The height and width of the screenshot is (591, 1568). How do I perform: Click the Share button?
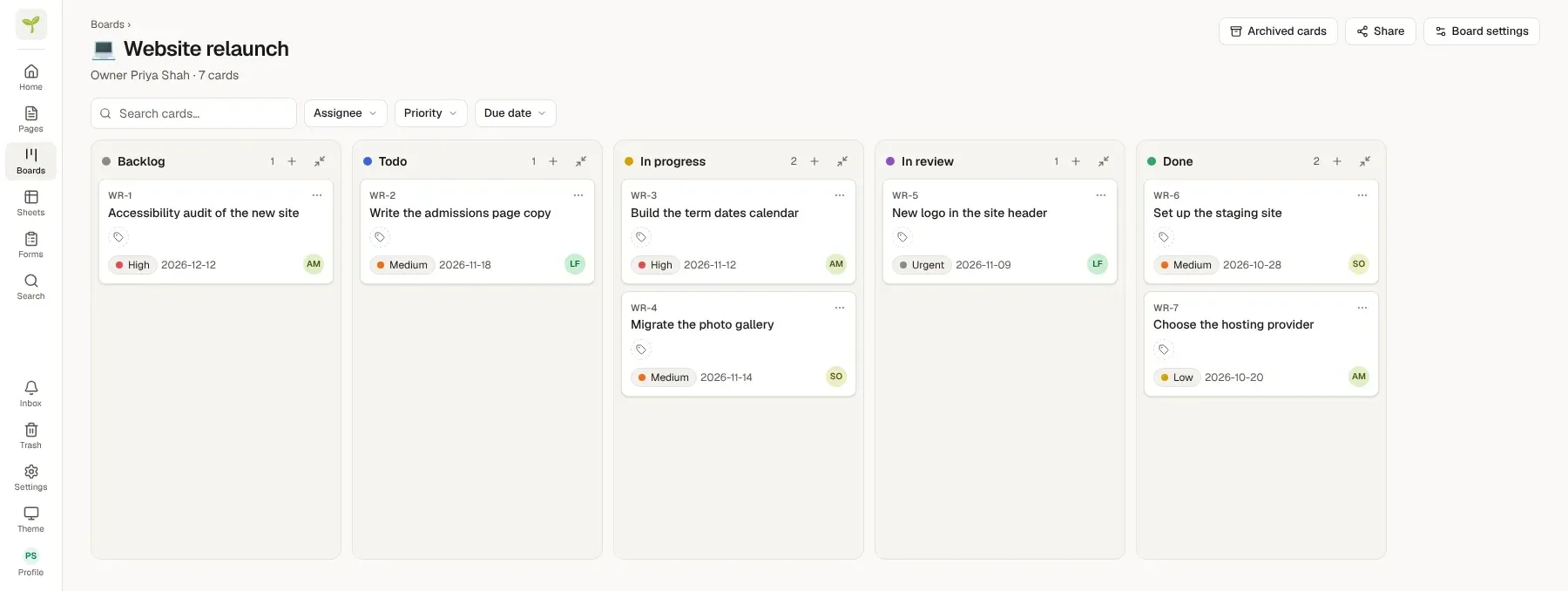(x=1381, y=31)
